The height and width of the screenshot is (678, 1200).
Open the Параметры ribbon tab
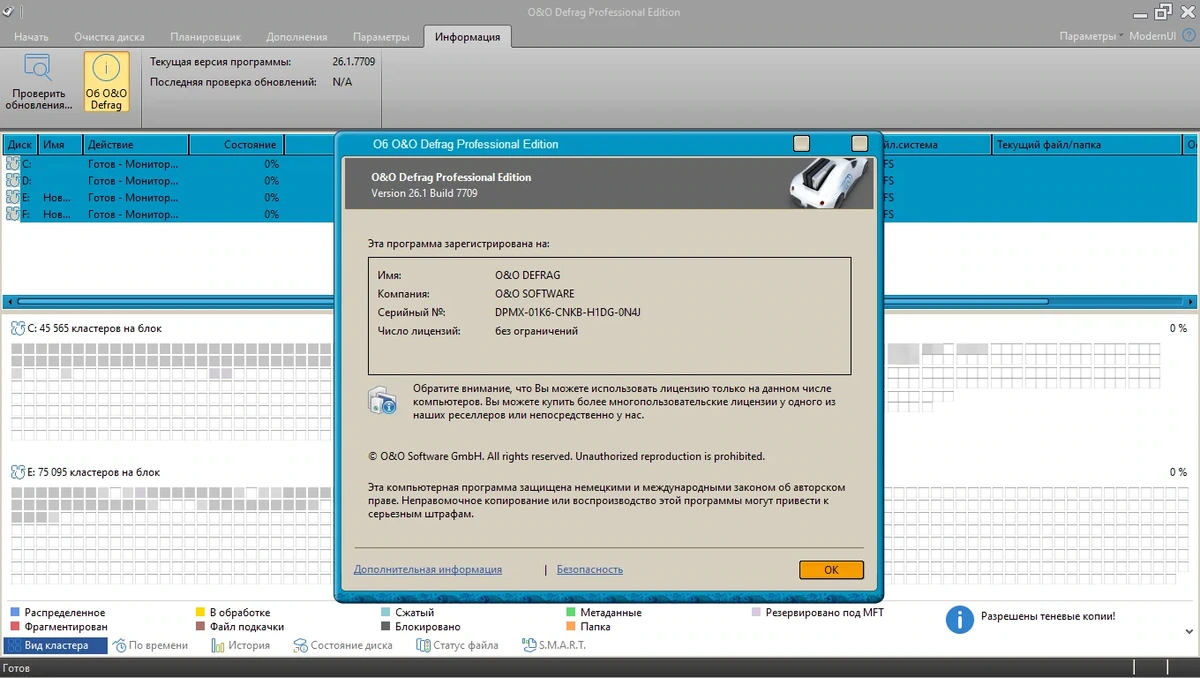[380, 37]
